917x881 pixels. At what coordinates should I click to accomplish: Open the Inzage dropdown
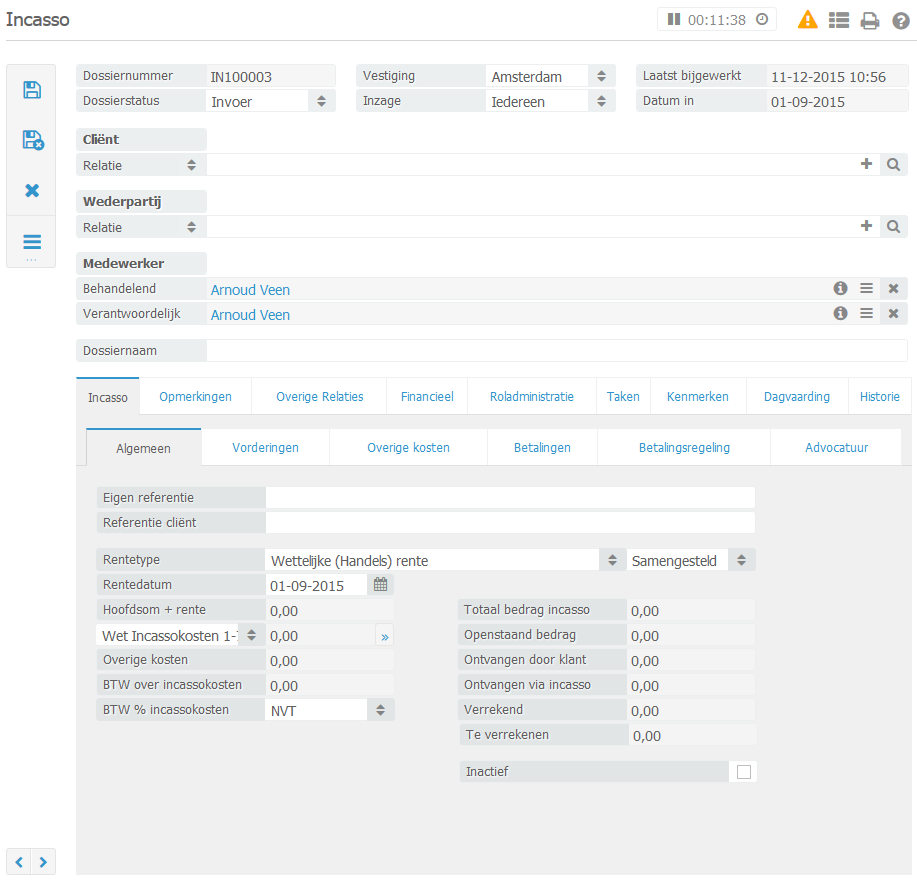click(550, 101)
